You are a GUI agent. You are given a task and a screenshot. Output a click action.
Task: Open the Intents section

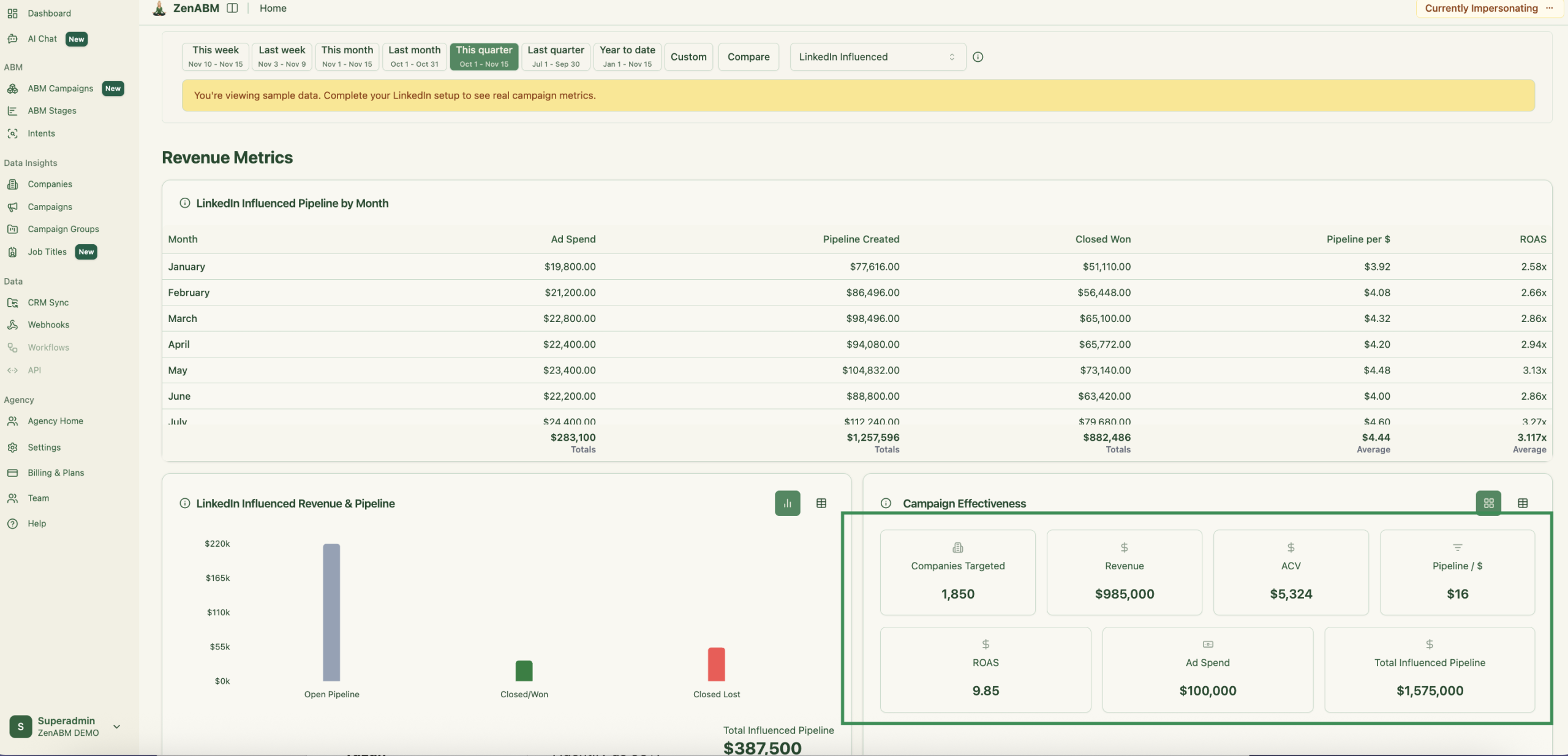click(x=41, y=133)
